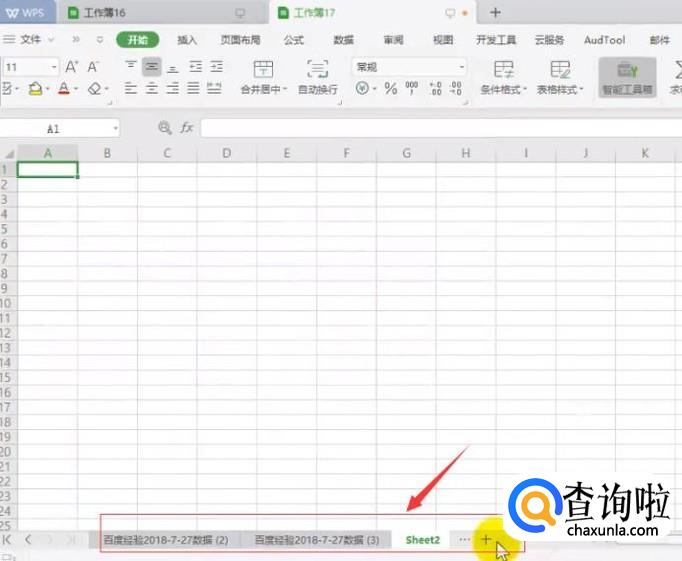Open new document tab plus button
Screen dimensions: 682x561
pos(495,13)
